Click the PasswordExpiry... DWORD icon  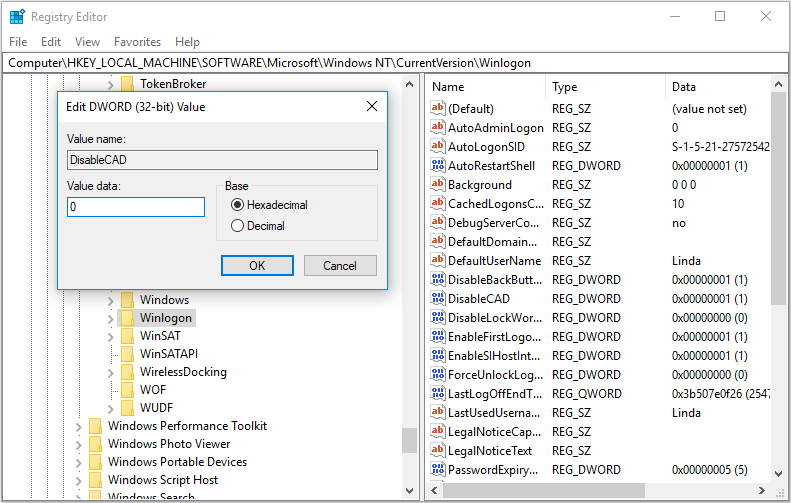click(437, 469)
